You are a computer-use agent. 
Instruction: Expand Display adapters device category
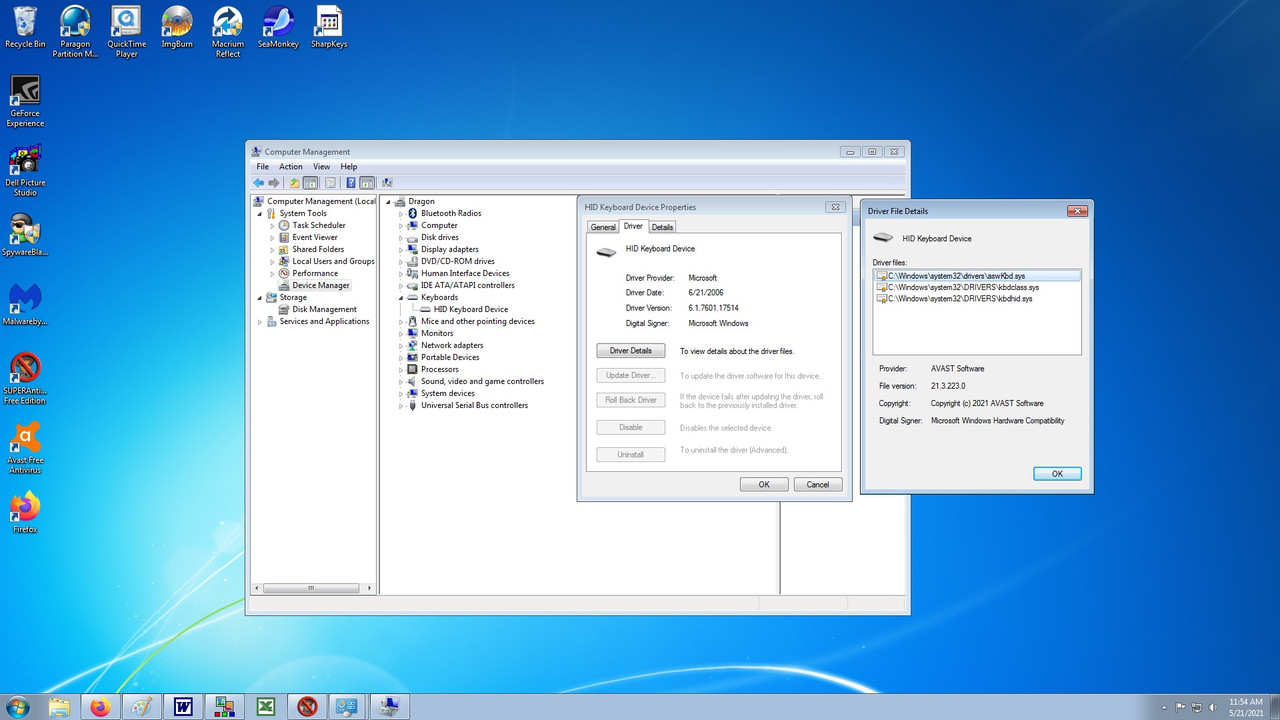401,249
